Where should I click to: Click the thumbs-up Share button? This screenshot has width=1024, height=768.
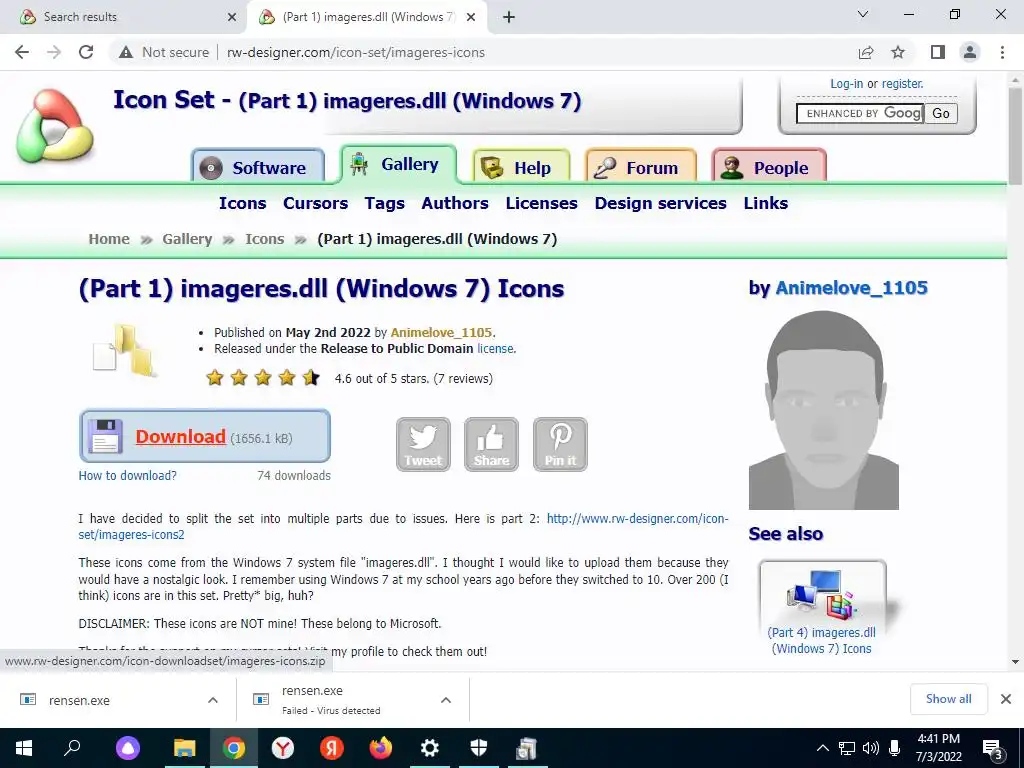coord(491,445)
